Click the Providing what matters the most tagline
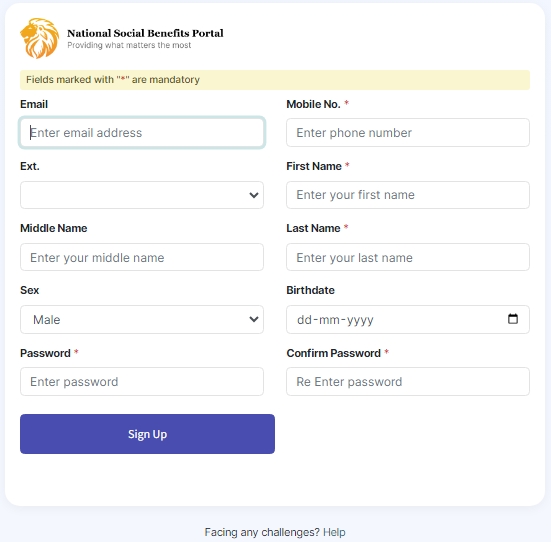551x542 pixels. point(129,45)
